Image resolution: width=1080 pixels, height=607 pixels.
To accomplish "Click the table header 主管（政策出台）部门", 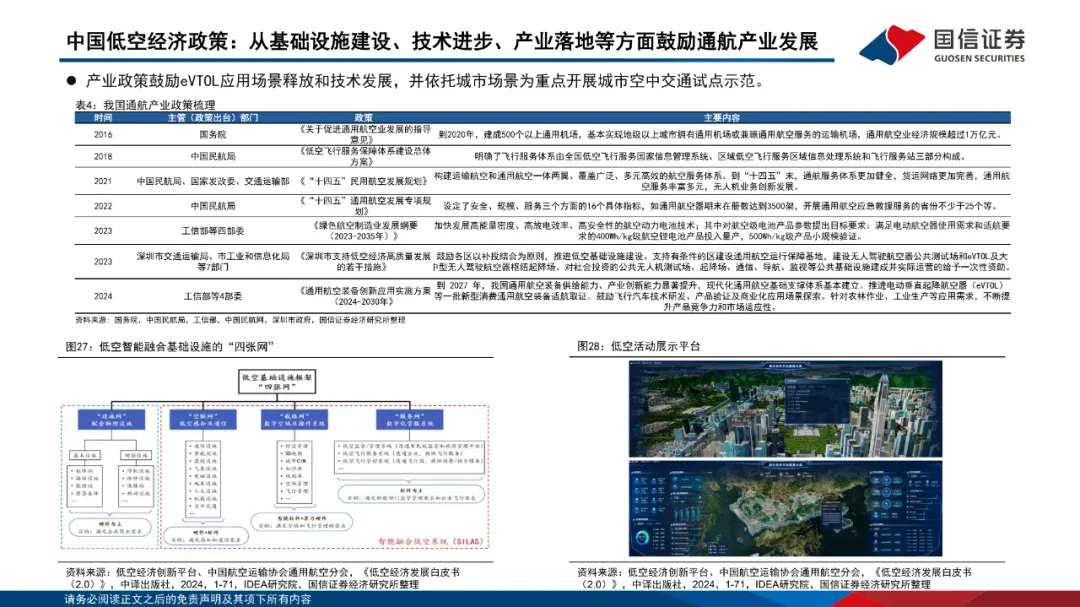I will click(x=213, y=118).
